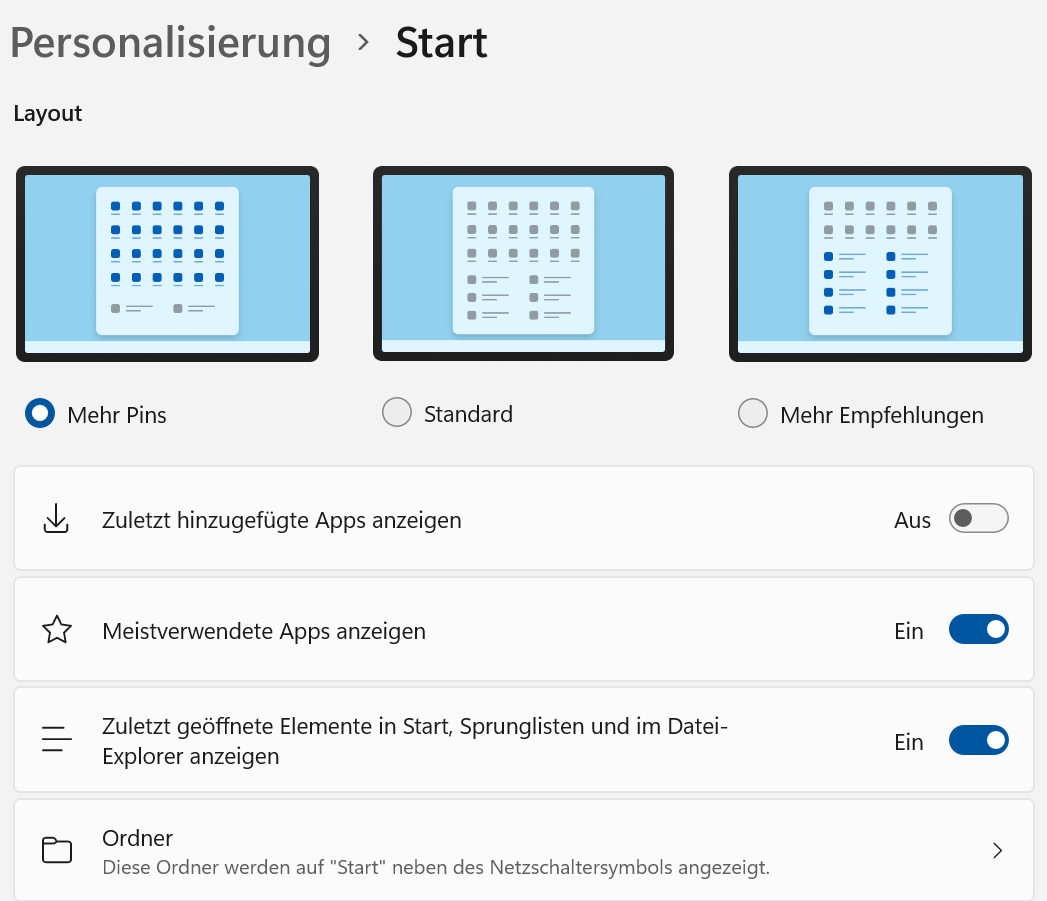Disable Meistverwendete Apps anzeigen toggle
This screenshot has width=1047, height=901.
point(978,630)
